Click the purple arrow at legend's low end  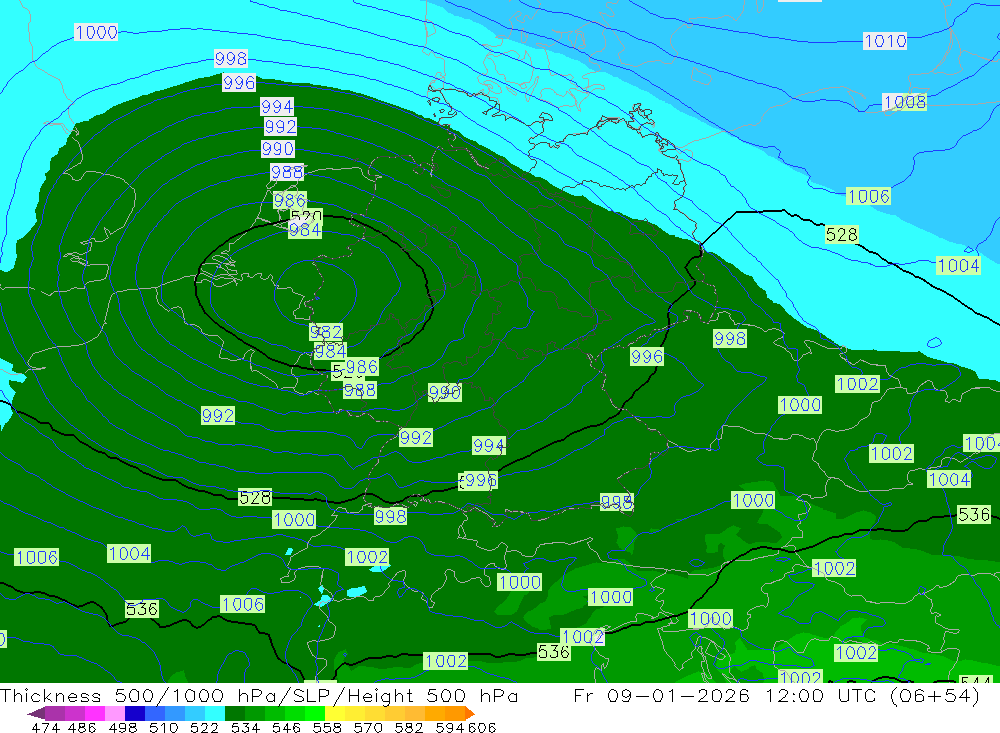pos(36,713)
